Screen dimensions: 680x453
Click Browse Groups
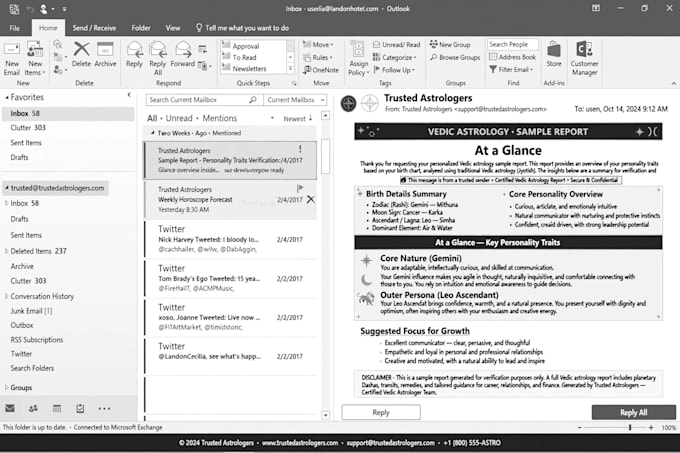tap(455, 57)
